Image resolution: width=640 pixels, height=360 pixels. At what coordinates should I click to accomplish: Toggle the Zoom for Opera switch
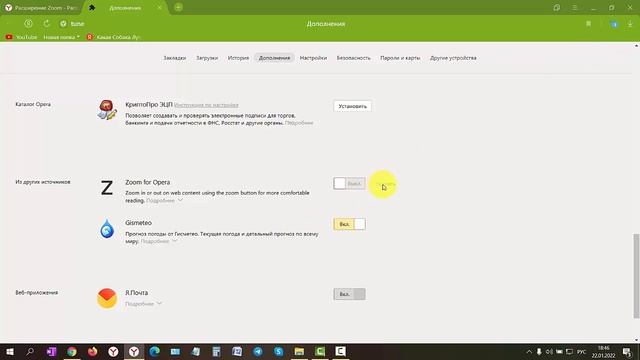pos(349,184)
